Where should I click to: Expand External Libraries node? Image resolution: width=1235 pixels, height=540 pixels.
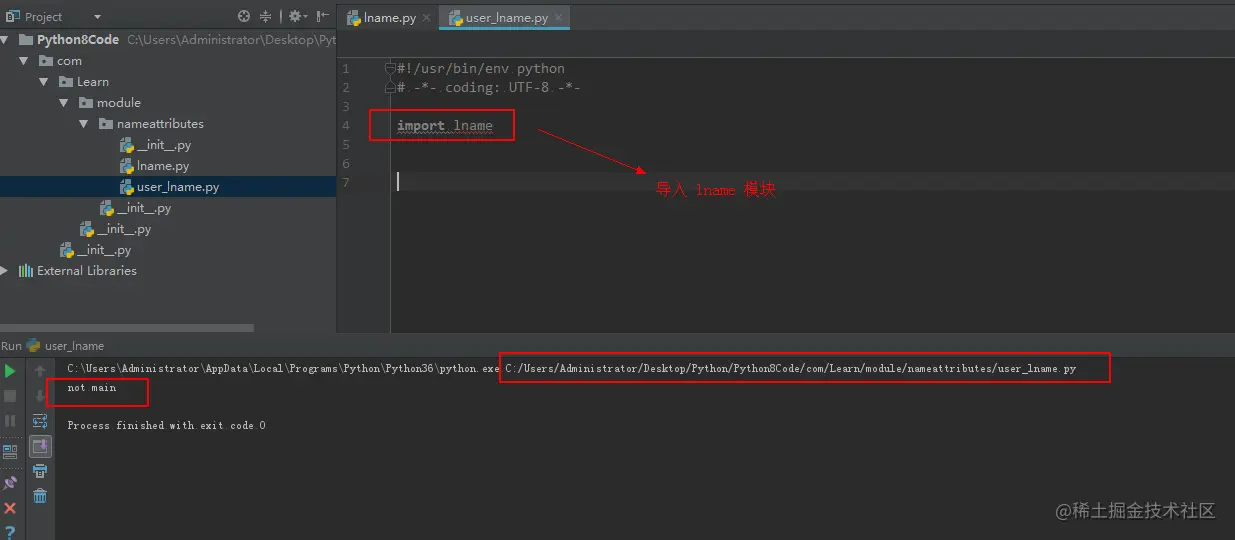tap(4, 271)
